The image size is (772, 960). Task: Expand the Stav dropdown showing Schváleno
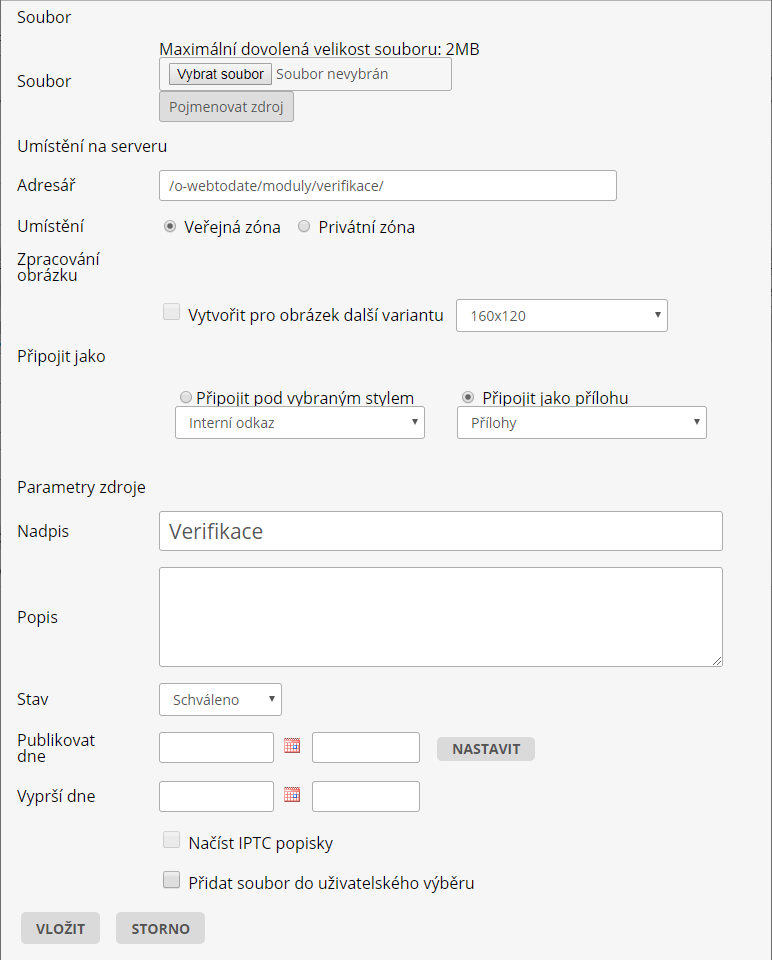click(220, 699)
